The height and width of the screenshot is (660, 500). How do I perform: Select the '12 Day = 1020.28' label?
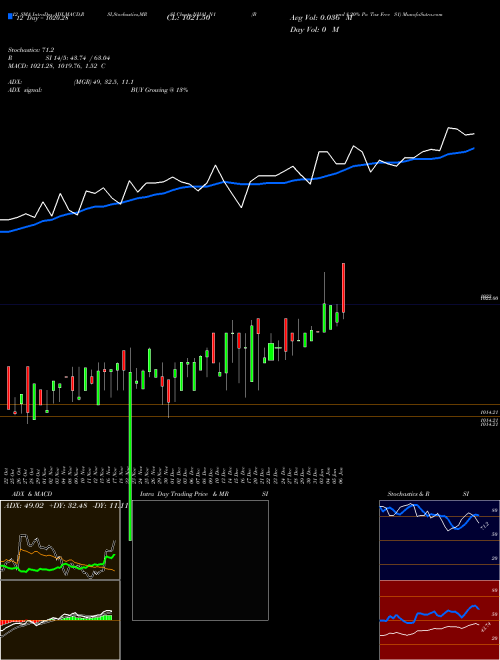pyautogui.click(x=42, y=18)
